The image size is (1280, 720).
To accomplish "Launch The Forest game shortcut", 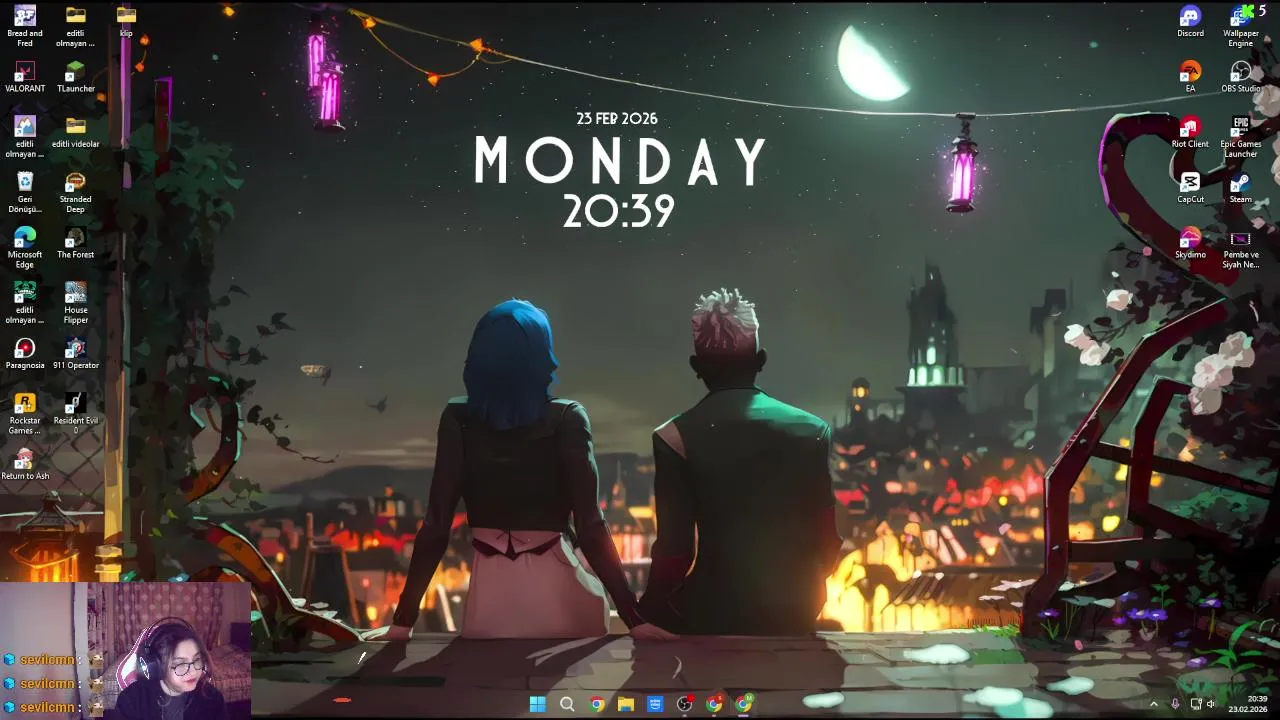I will click(x=76, y=243).
